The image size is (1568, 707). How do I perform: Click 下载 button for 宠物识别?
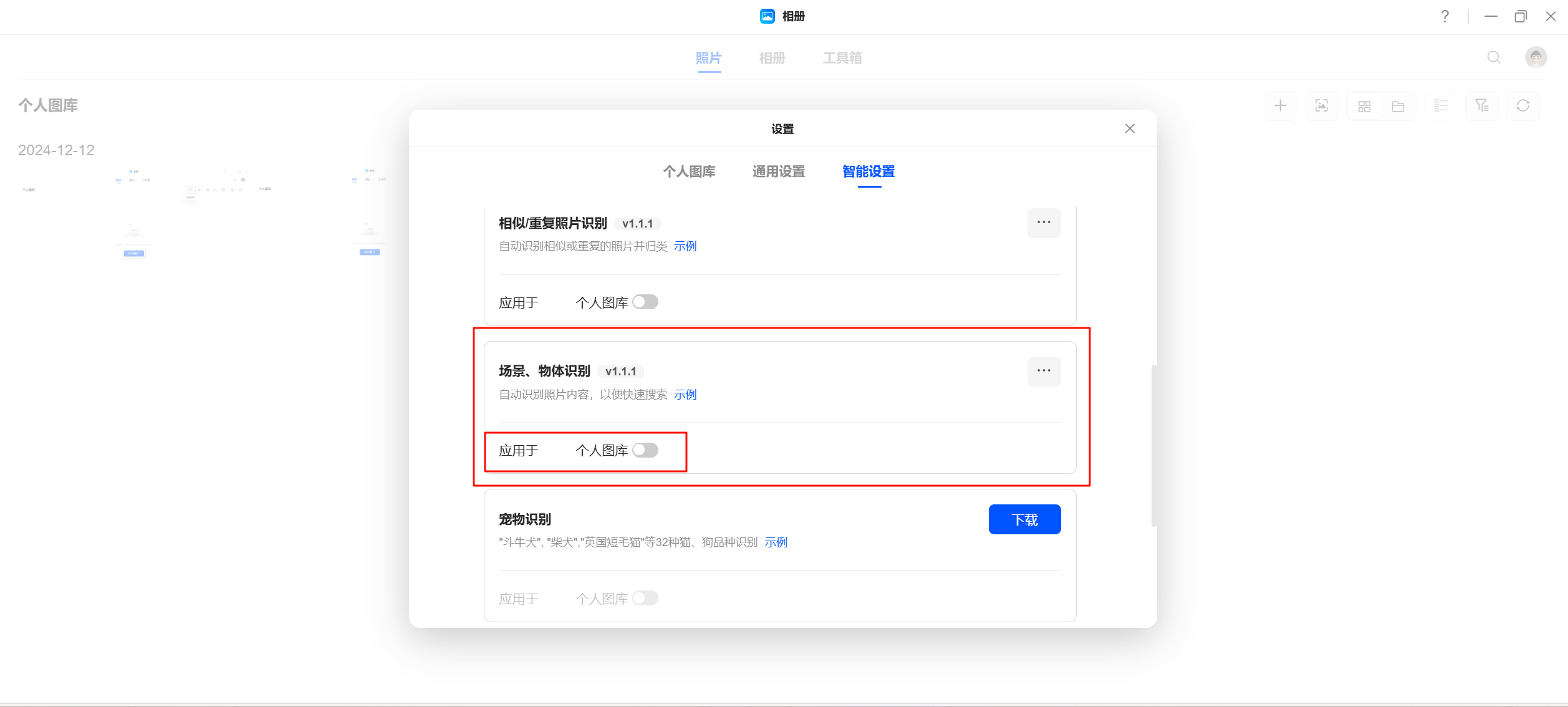(x=1024, y=519)
